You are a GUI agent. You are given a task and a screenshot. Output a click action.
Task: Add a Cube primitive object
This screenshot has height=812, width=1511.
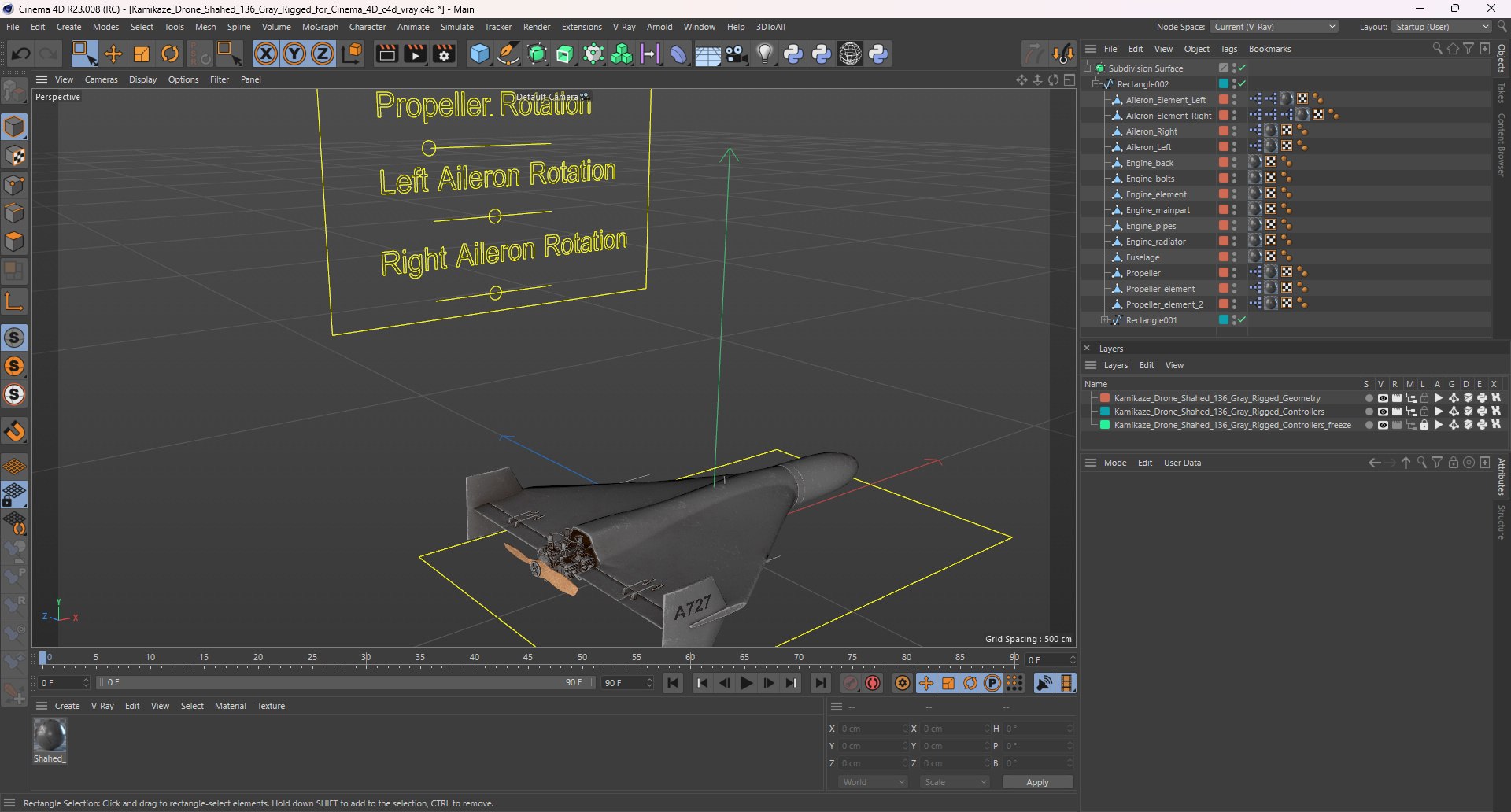(x=479, y=54)
